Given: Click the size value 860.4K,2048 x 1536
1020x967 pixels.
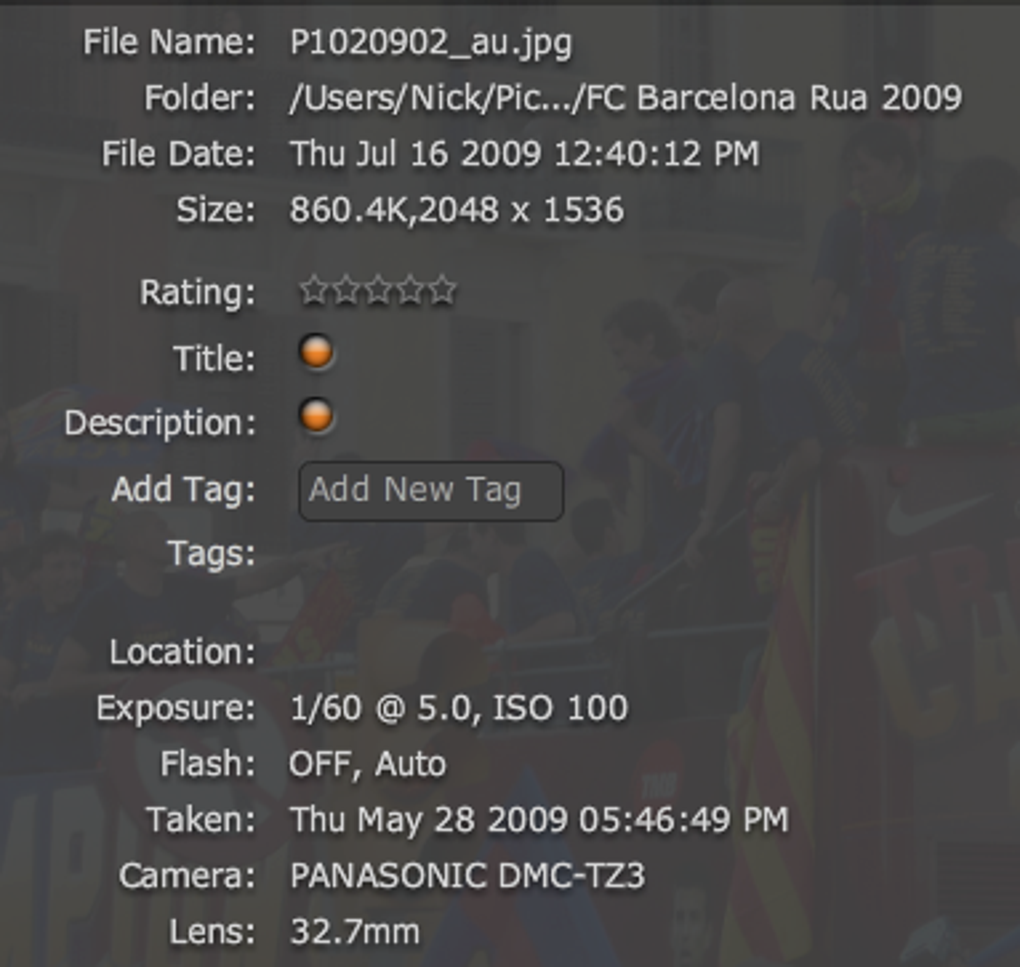Looking at the screenshot, I should tap(457, 210).
